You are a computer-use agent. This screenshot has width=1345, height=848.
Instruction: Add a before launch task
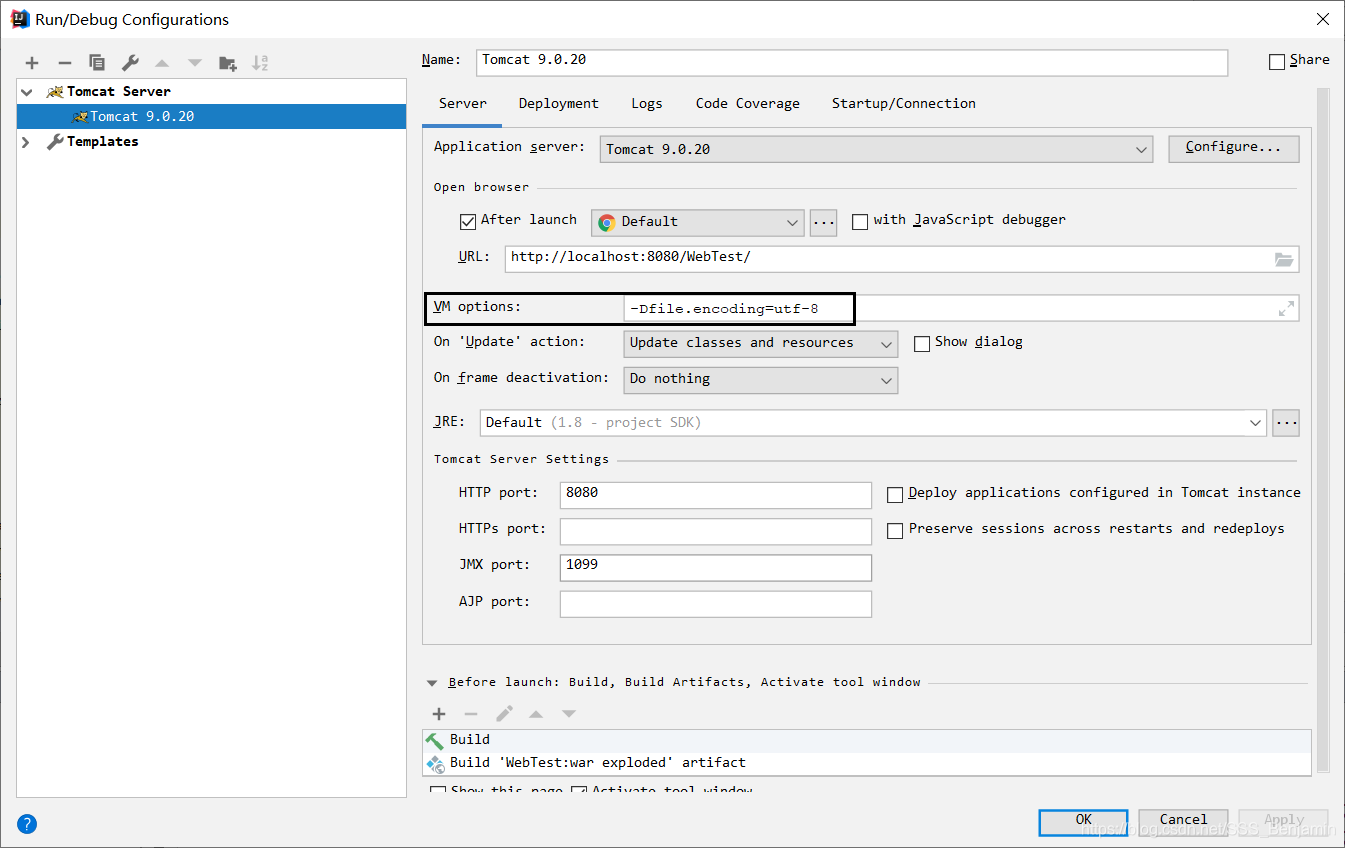click(x=439, y=714)
